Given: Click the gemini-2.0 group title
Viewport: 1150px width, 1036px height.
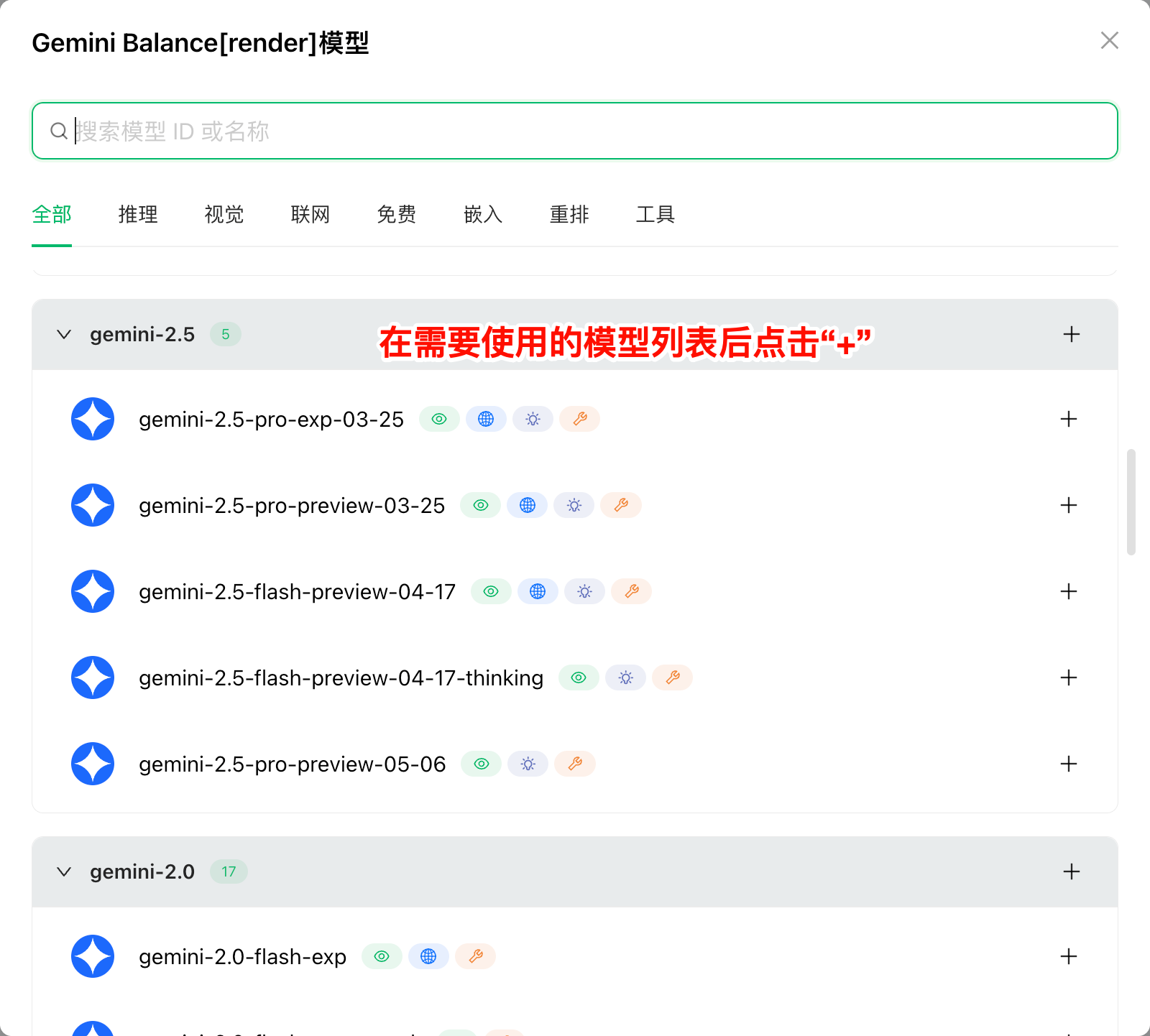Looking at the screenshot, I should pyautogui.click(x=142, y=872).
